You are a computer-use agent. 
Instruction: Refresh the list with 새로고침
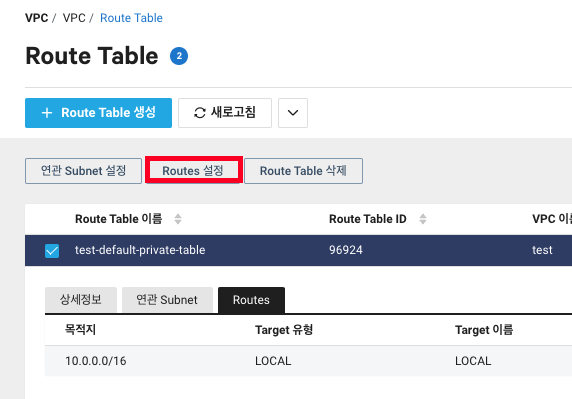coord(225,113)
